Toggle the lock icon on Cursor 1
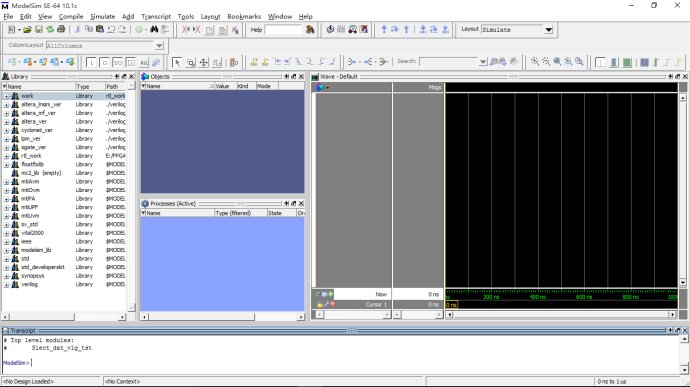The image size is (690, 387). click(x=320, y=304)
